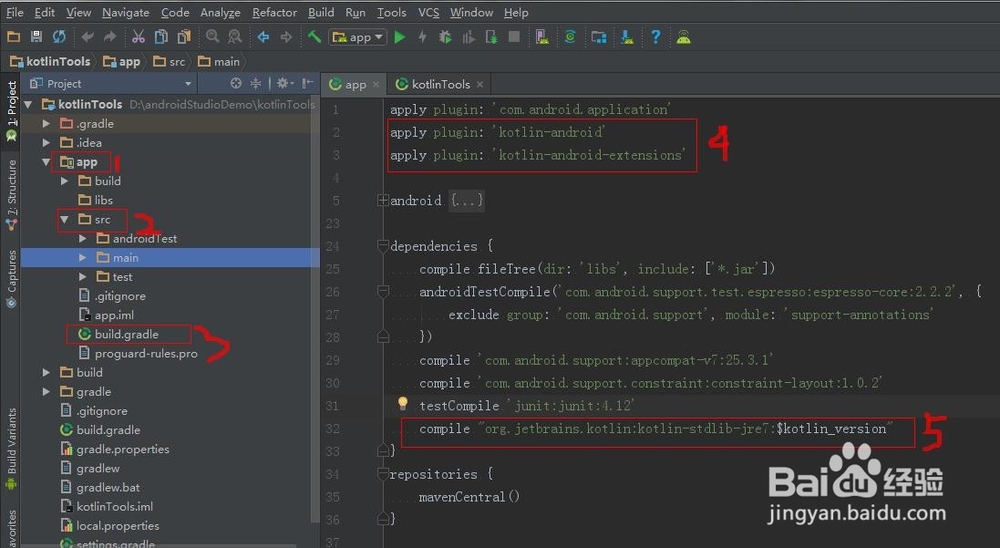1000x548 pixels.
Task: Click the Redo arrow icon
Action: (x=110, y=37)
